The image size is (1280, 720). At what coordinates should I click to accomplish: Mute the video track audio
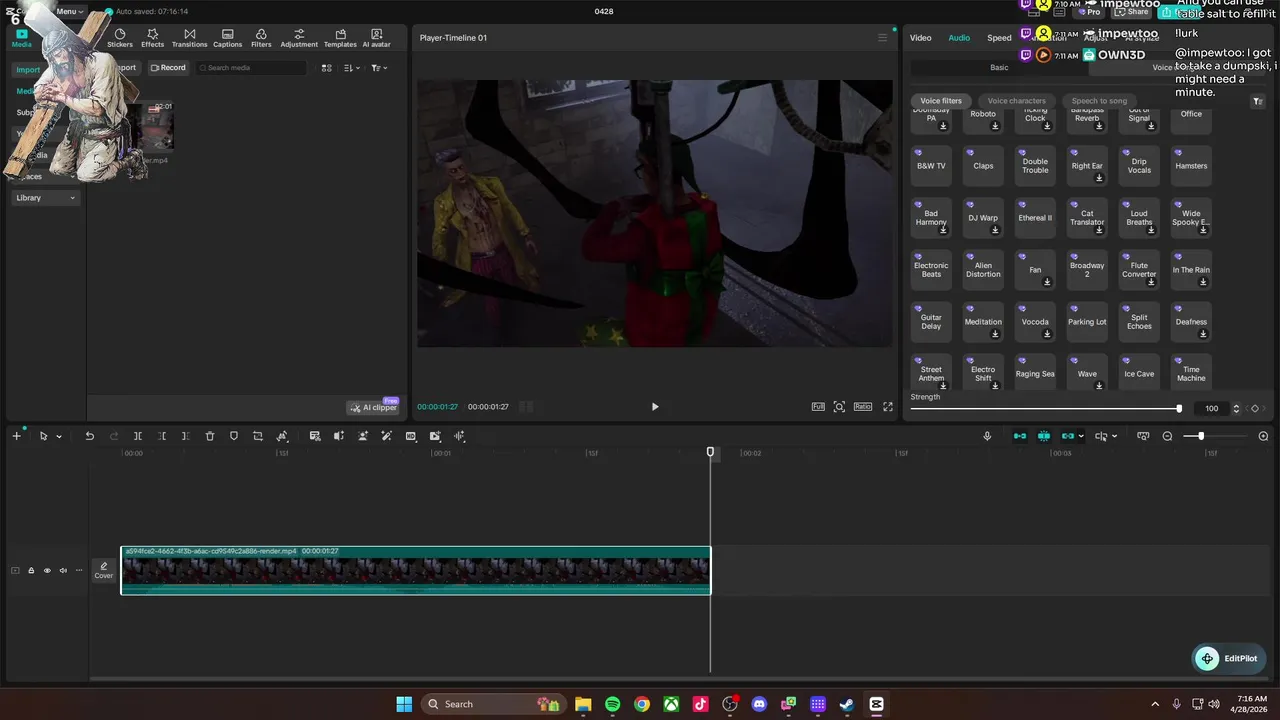tap(63, 571)
